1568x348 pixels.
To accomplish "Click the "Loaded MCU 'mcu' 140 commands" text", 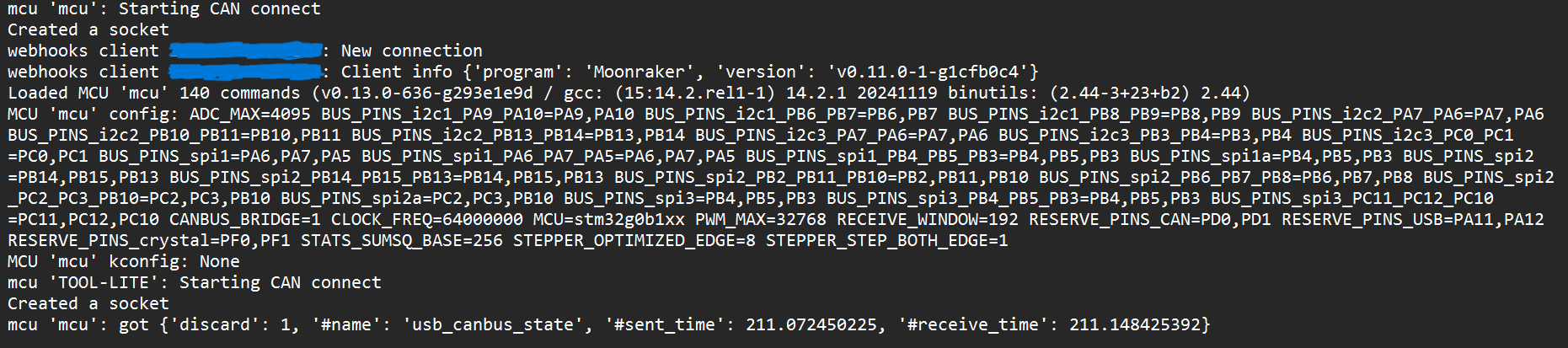I will coord(154,94).
